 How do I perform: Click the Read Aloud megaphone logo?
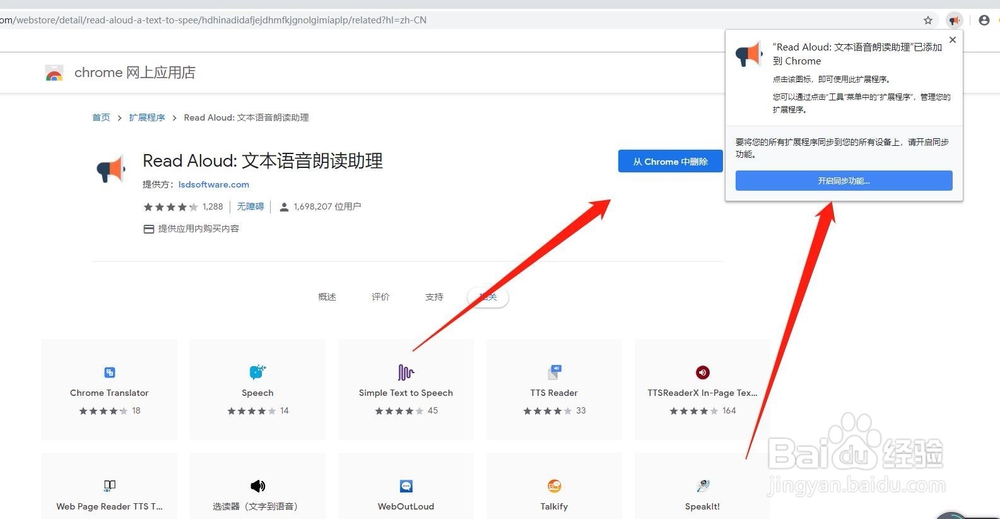(x=110, y=168)
